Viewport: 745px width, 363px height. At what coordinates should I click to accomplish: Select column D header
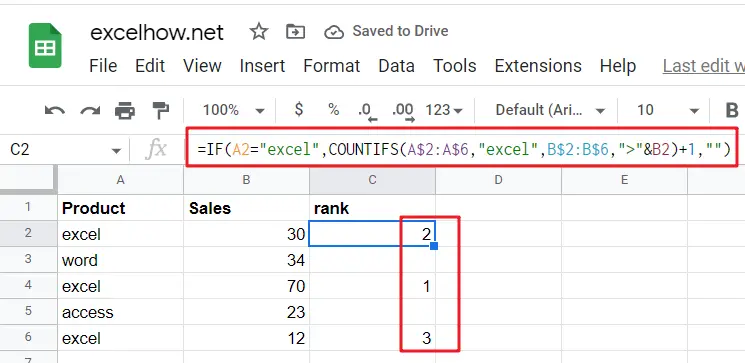click(x=498, y=180)
